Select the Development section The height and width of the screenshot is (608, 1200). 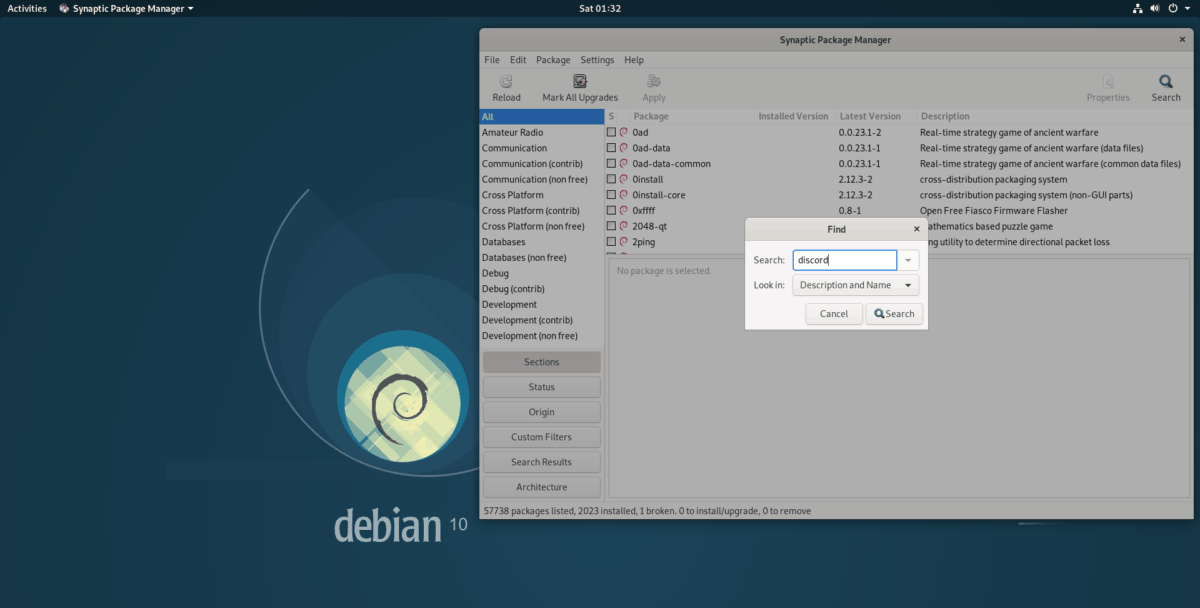point(541,304)
